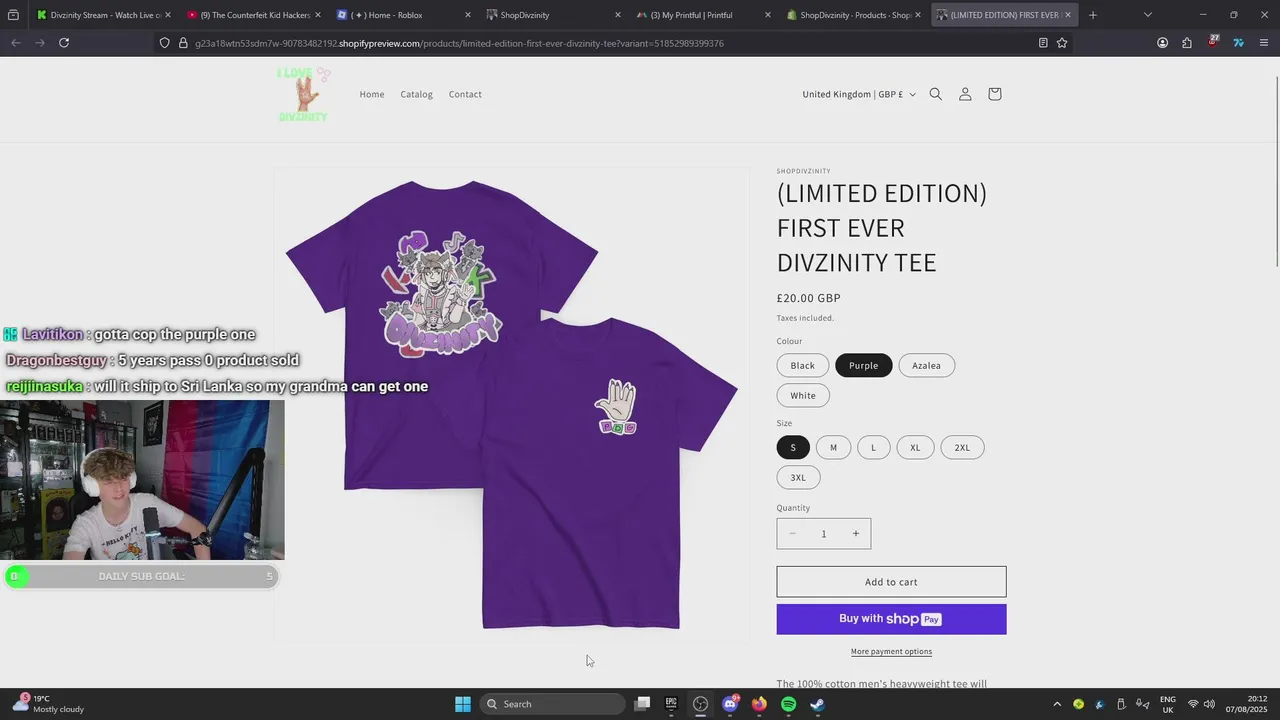Close the Home - Roblox tab

(467, 15)
